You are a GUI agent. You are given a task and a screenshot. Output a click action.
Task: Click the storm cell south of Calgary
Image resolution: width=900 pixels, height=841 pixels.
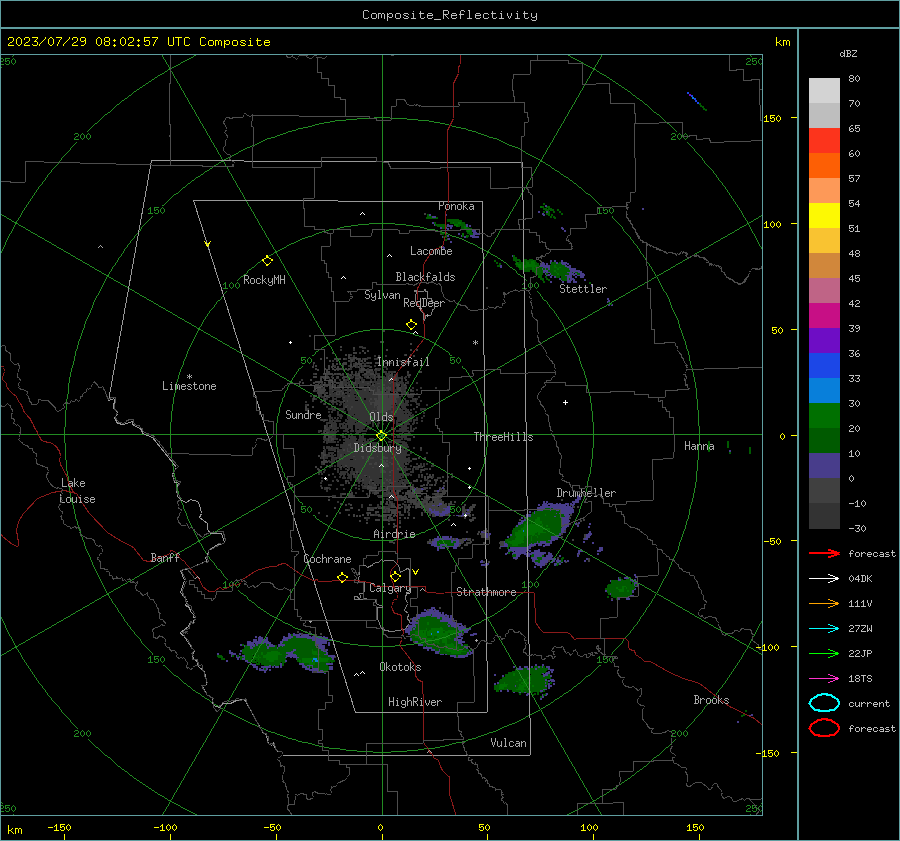[440, 632]
